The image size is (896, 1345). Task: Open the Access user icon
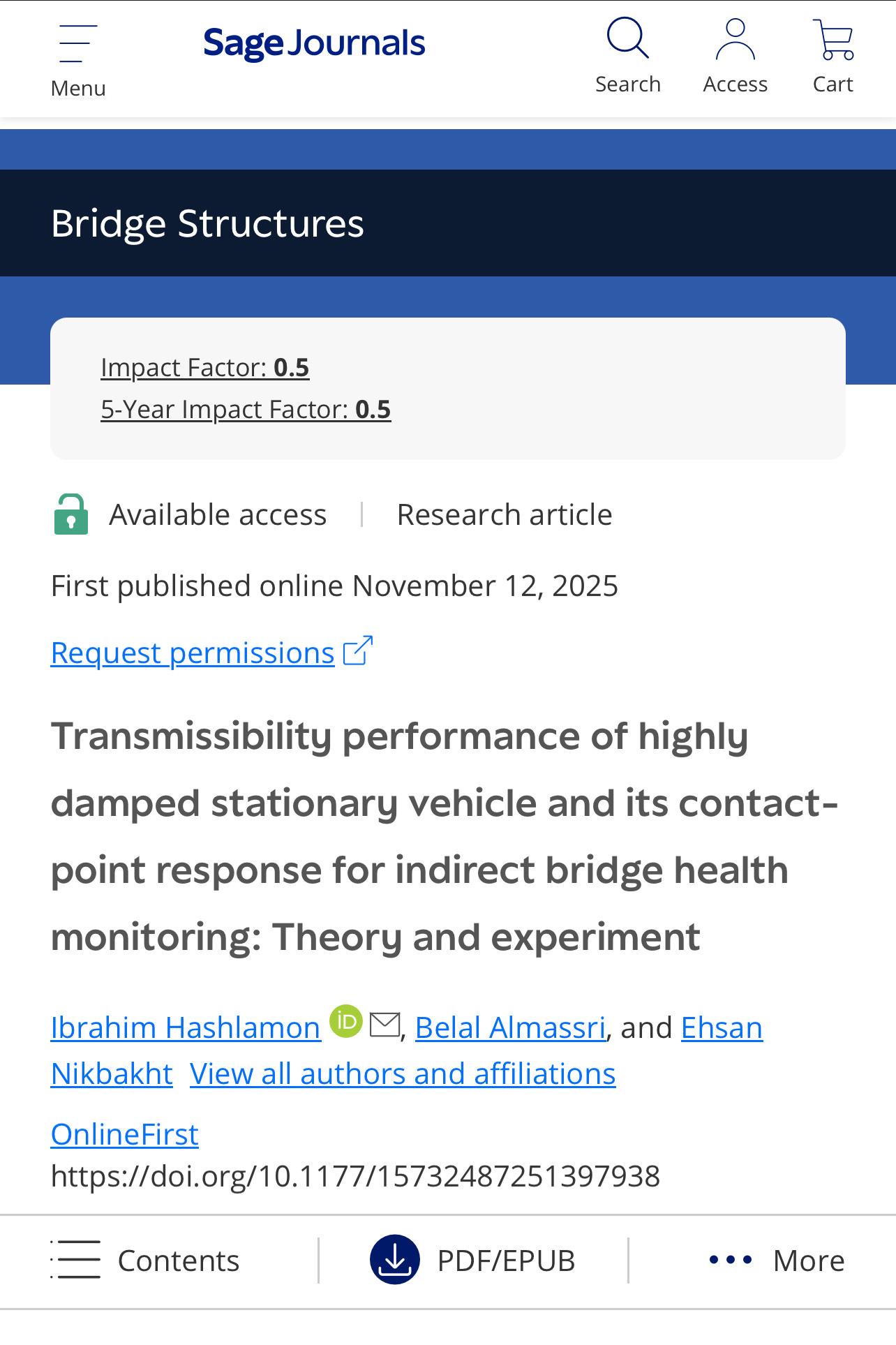[x=735, y=40]
